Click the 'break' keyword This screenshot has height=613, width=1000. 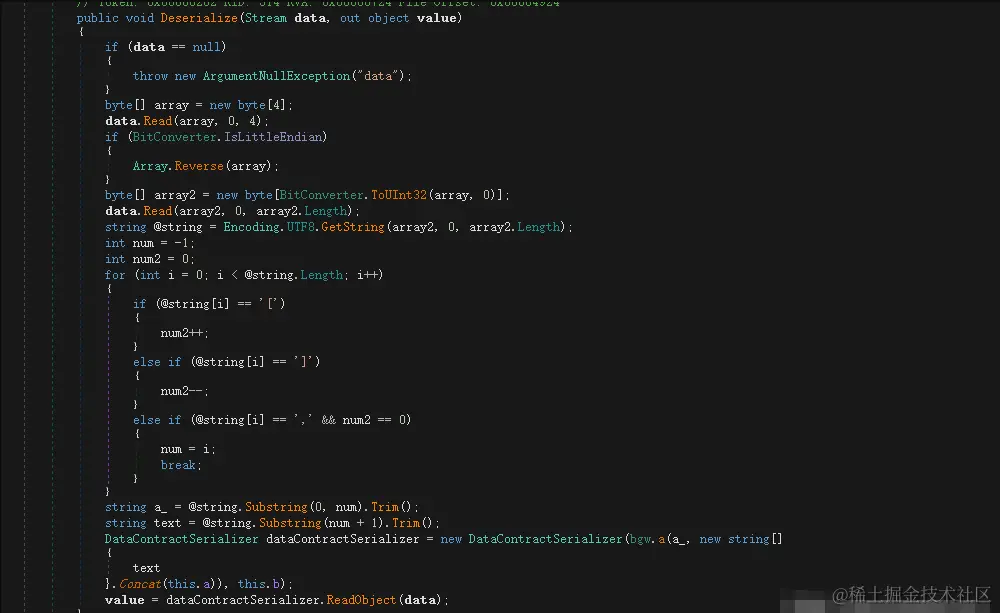(178, 465)
